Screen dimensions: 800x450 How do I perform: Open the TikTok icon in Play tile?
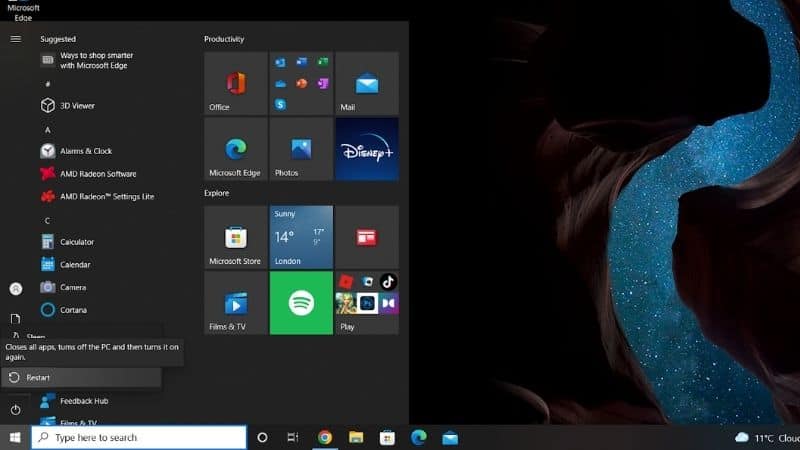[388, 282]
